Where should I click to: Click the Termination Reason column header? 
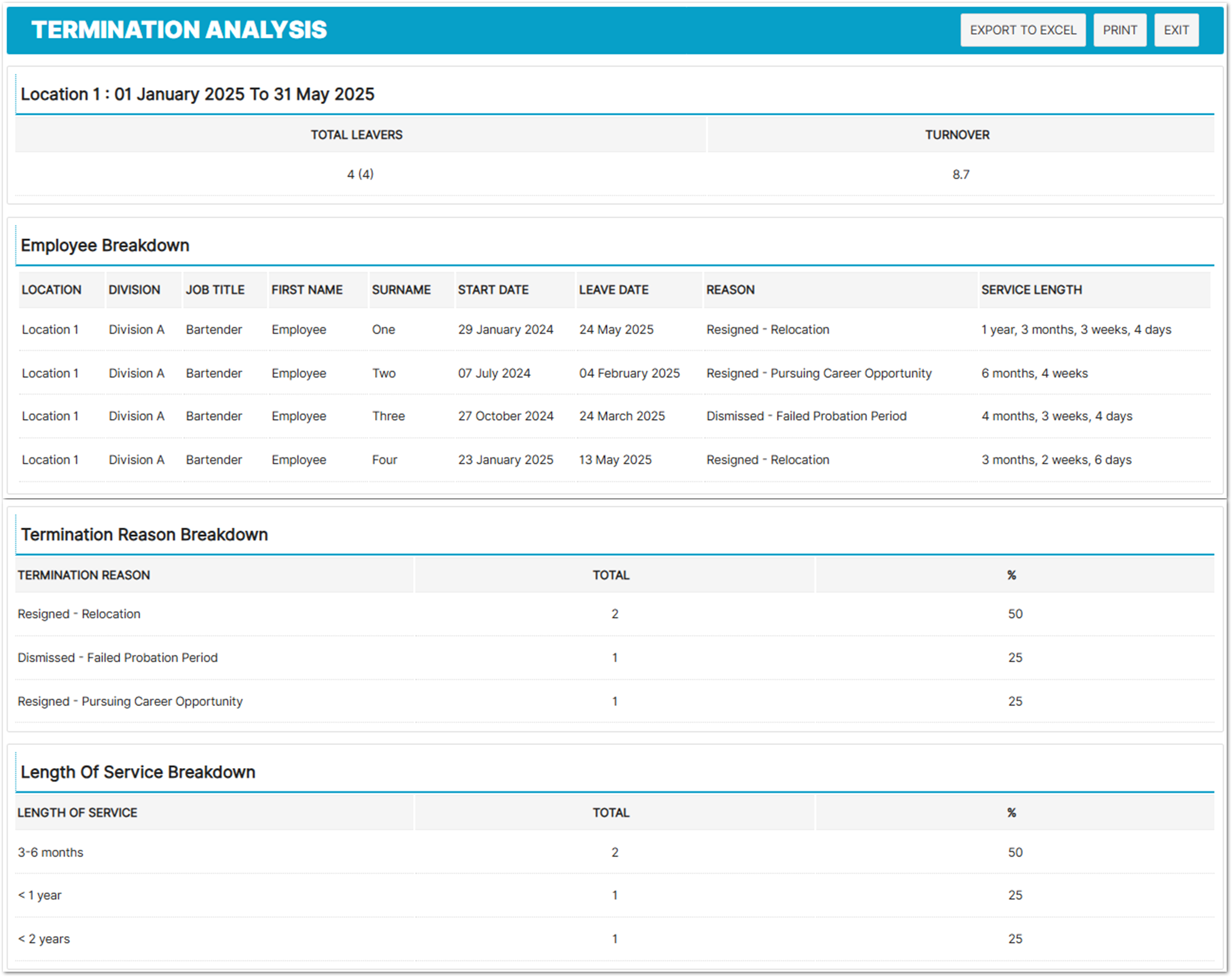pyautogui.click(x=83, y=575)
